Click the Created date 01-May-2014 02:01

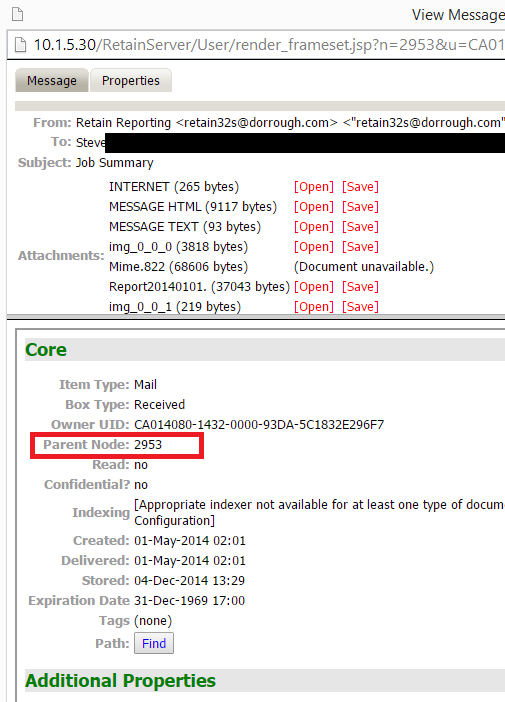pyautogui.click(x=190, y=541)
